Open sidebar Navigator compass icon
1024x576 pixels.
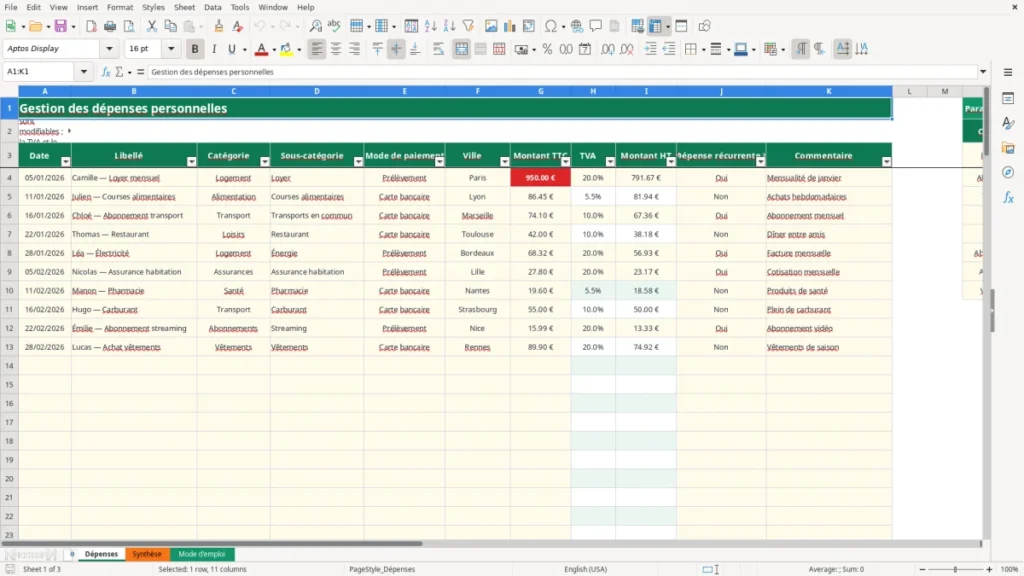(1008, 172)
